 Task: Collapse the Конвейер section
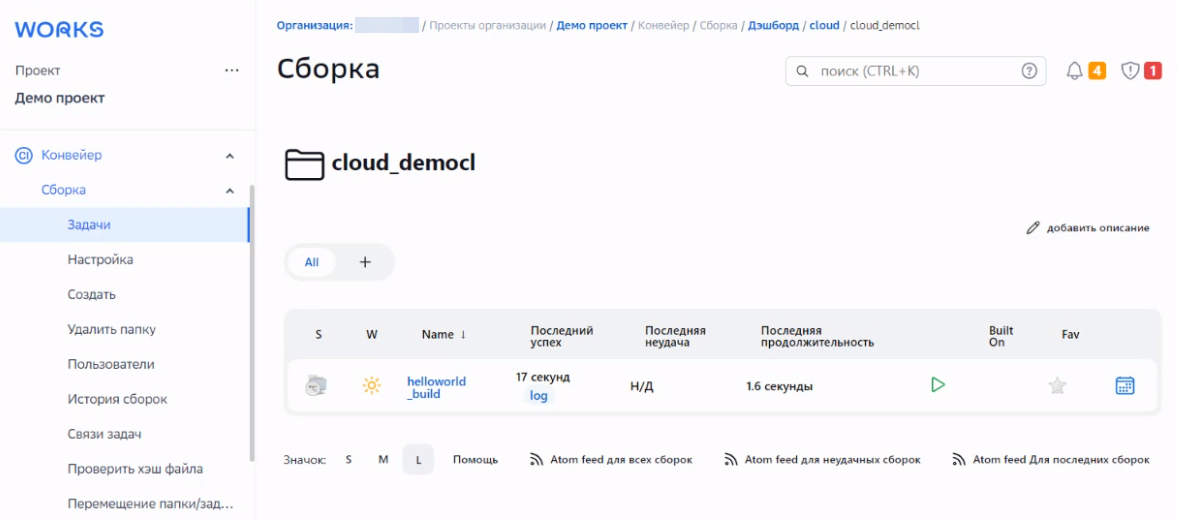230,156
